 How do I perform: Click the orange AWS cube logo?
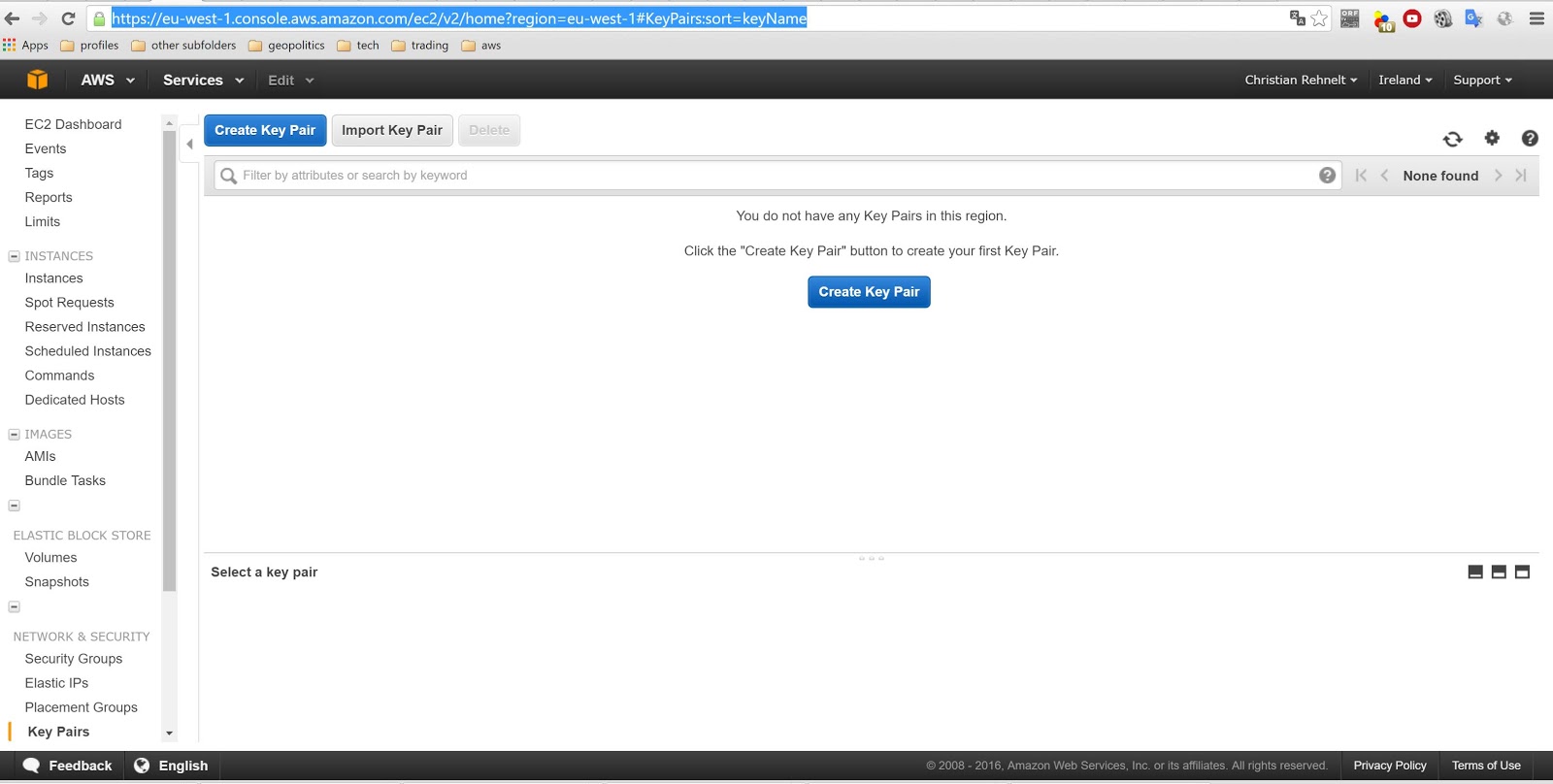38,80
